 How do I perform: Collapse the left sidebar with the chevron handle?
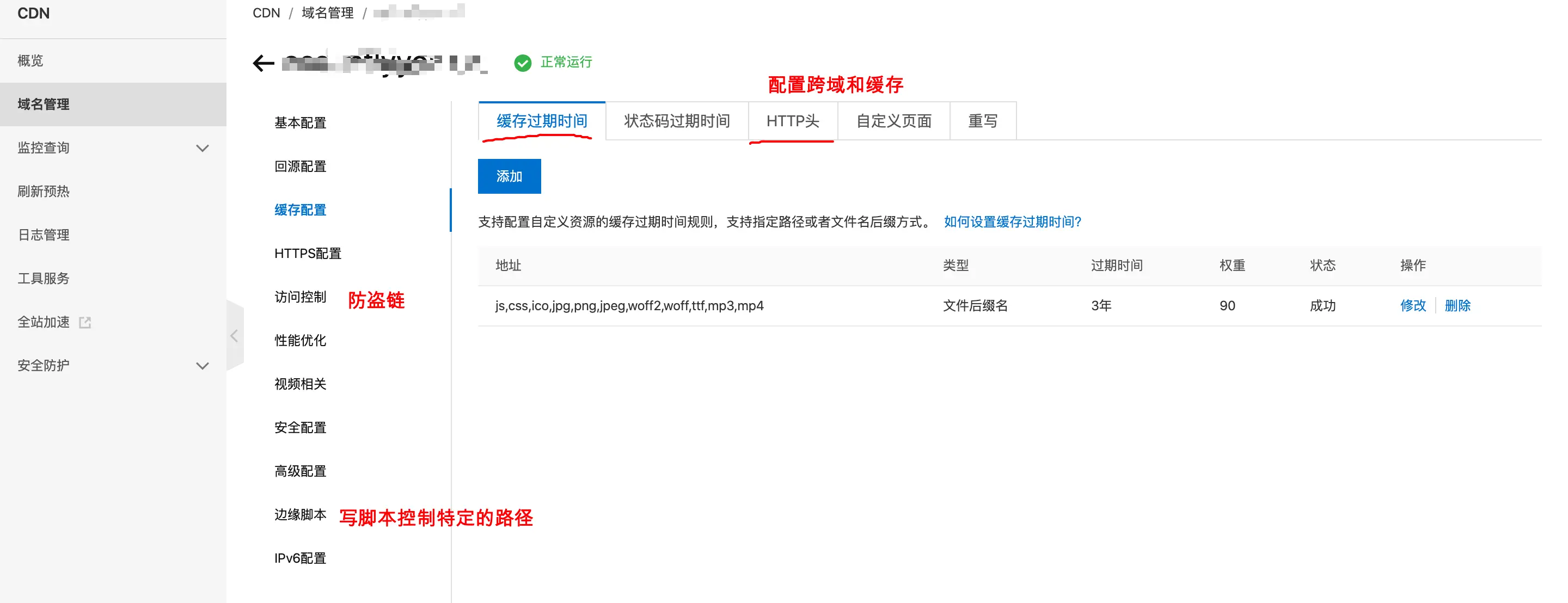pos(234,335)
